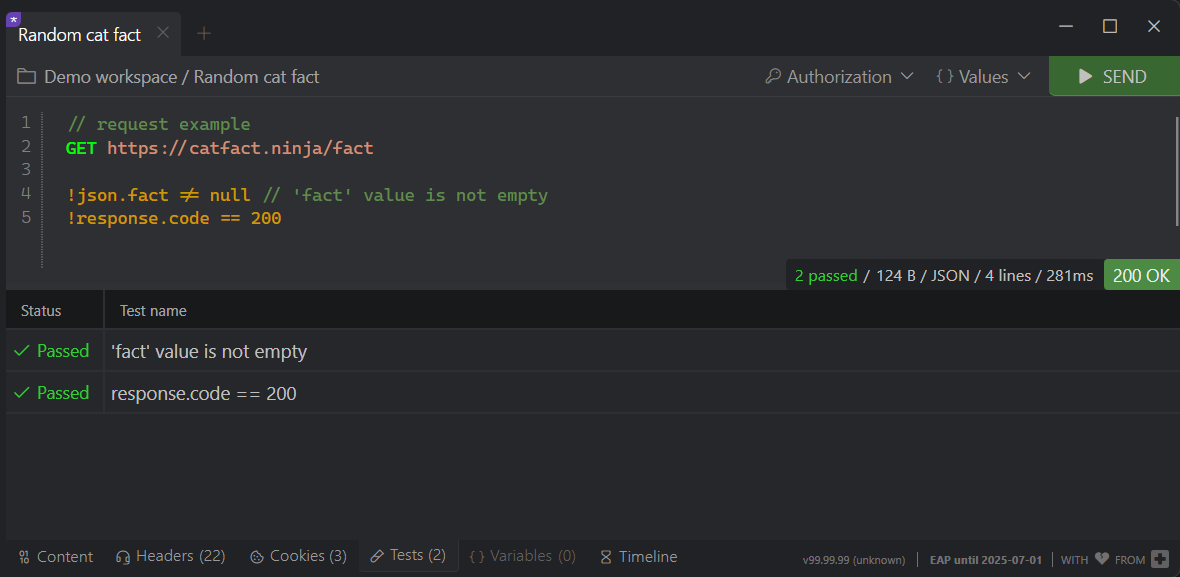Click checkmark icon of response.code test
This screenshot has width=1180, height=577.
[x=23, y=393]
